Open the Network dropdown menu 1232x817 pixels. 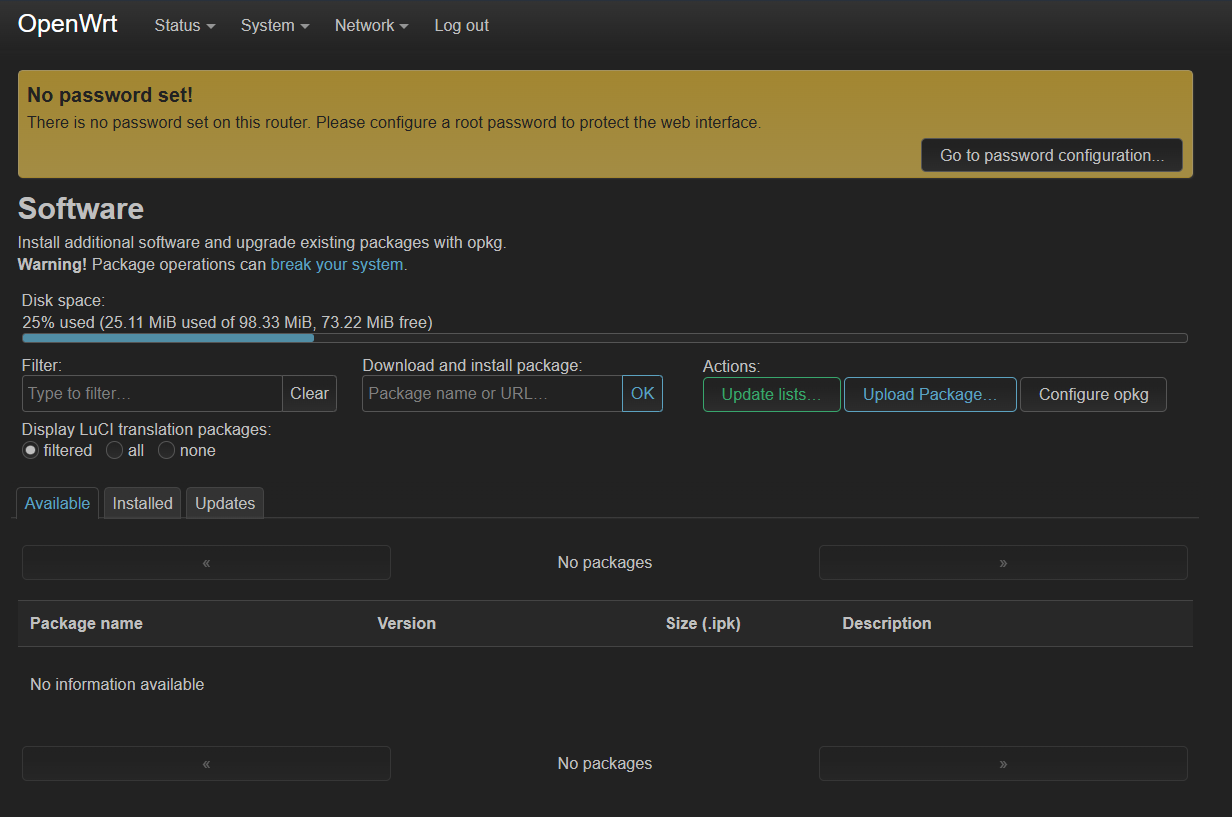(371, 26)
